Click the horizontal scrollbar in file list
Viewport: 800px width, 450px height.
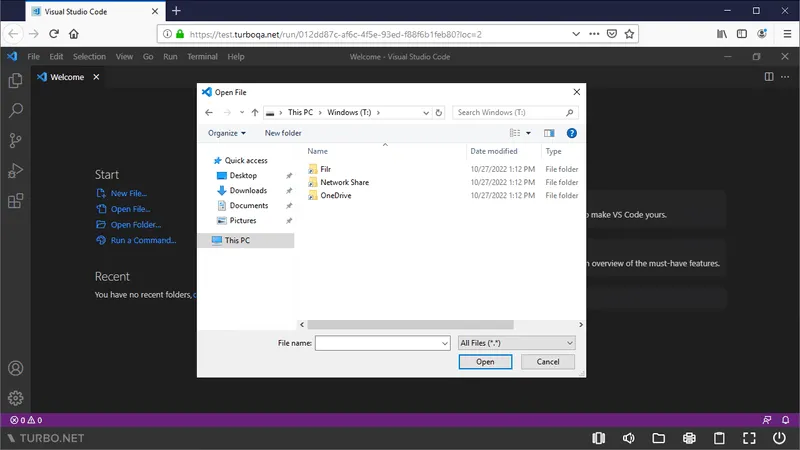pos(411,324)
